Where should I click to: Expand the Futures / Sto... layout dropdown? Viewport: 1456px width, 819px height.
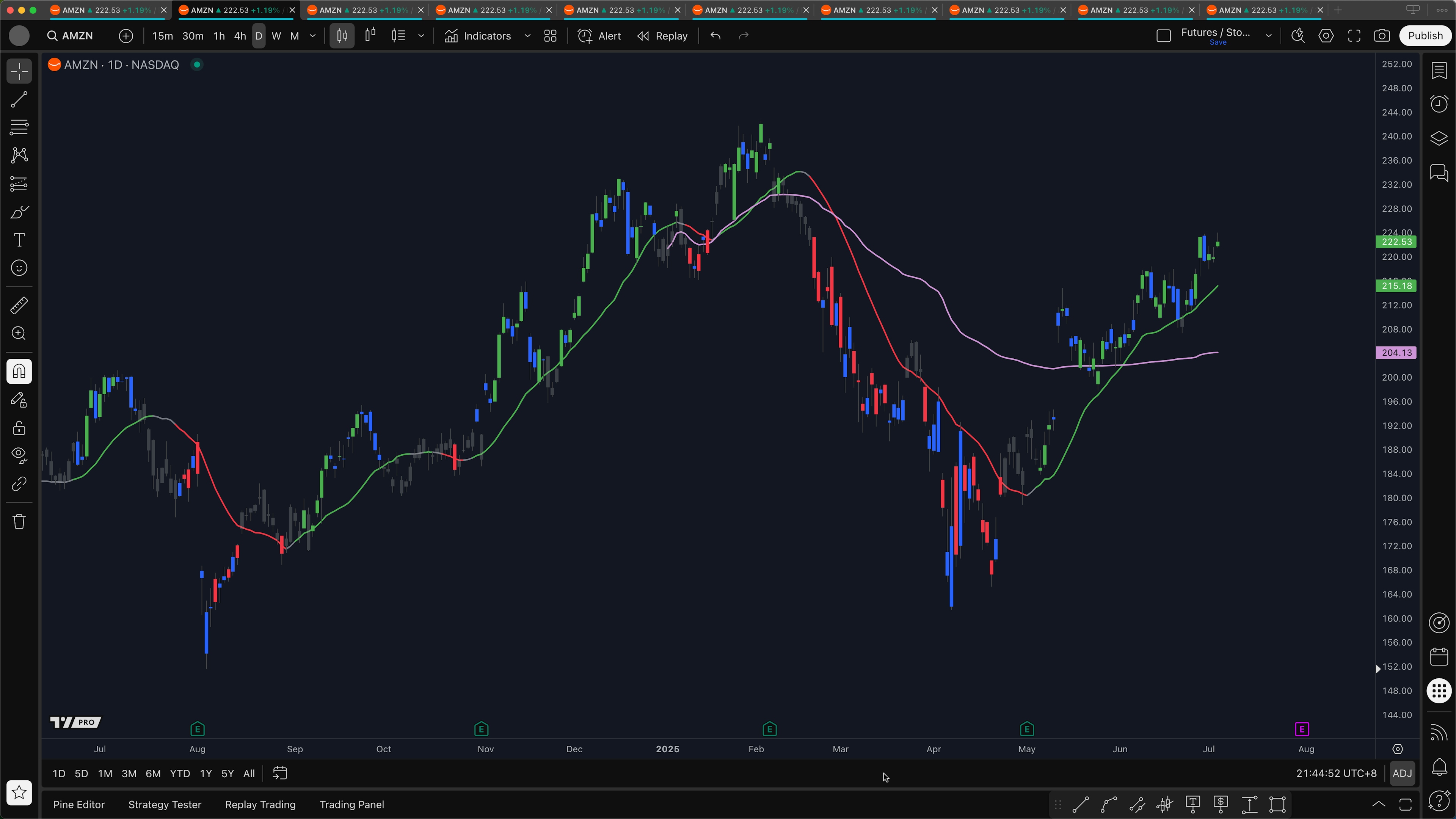click(x=1268, y=36)
